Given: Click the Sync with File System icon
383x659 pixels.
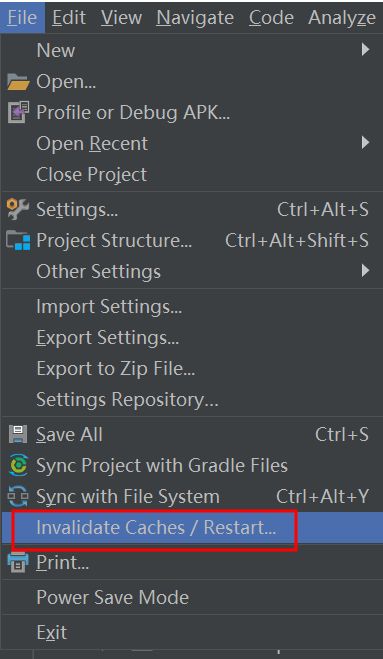Looking at the screenshot, I should [x=18, y=496].
